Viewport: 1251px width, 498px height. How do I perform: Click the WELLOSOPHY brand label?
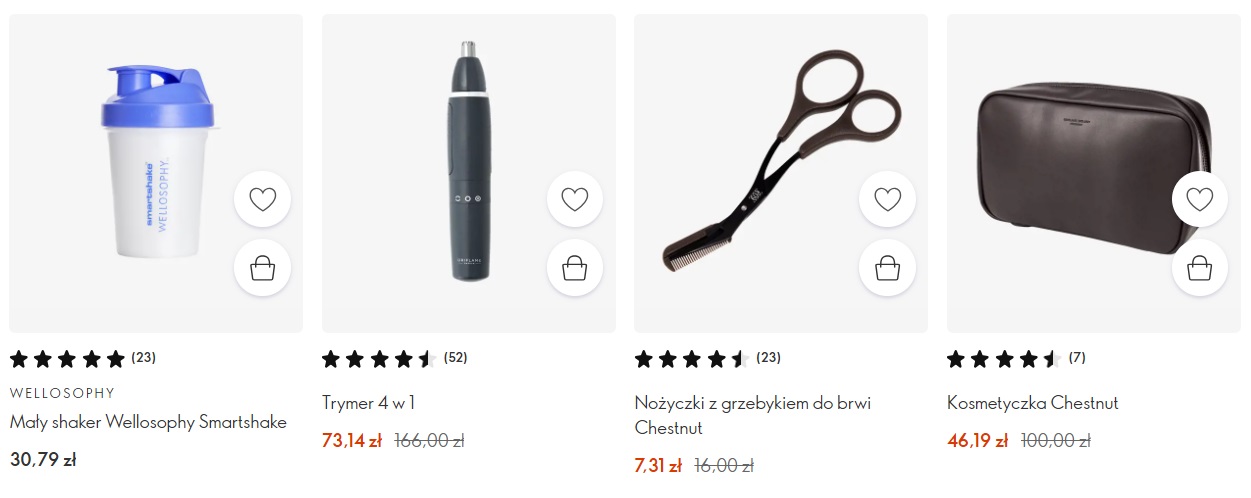[62, 393]
